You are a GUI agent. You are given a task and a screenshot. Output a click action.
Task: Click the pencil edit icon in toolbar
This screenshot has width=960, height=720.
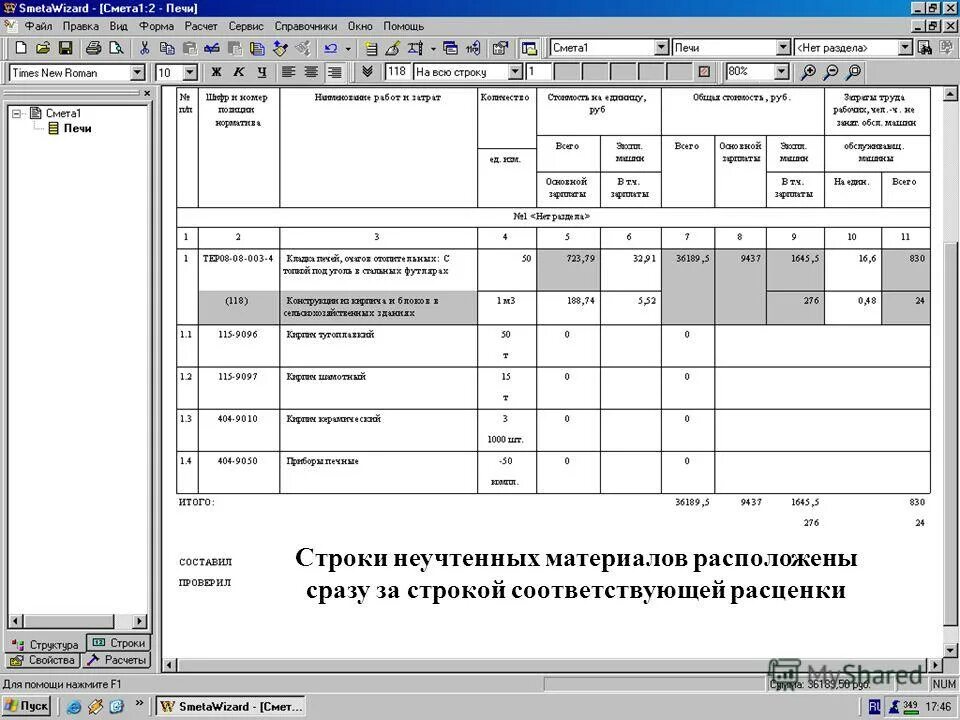[392, 48]
